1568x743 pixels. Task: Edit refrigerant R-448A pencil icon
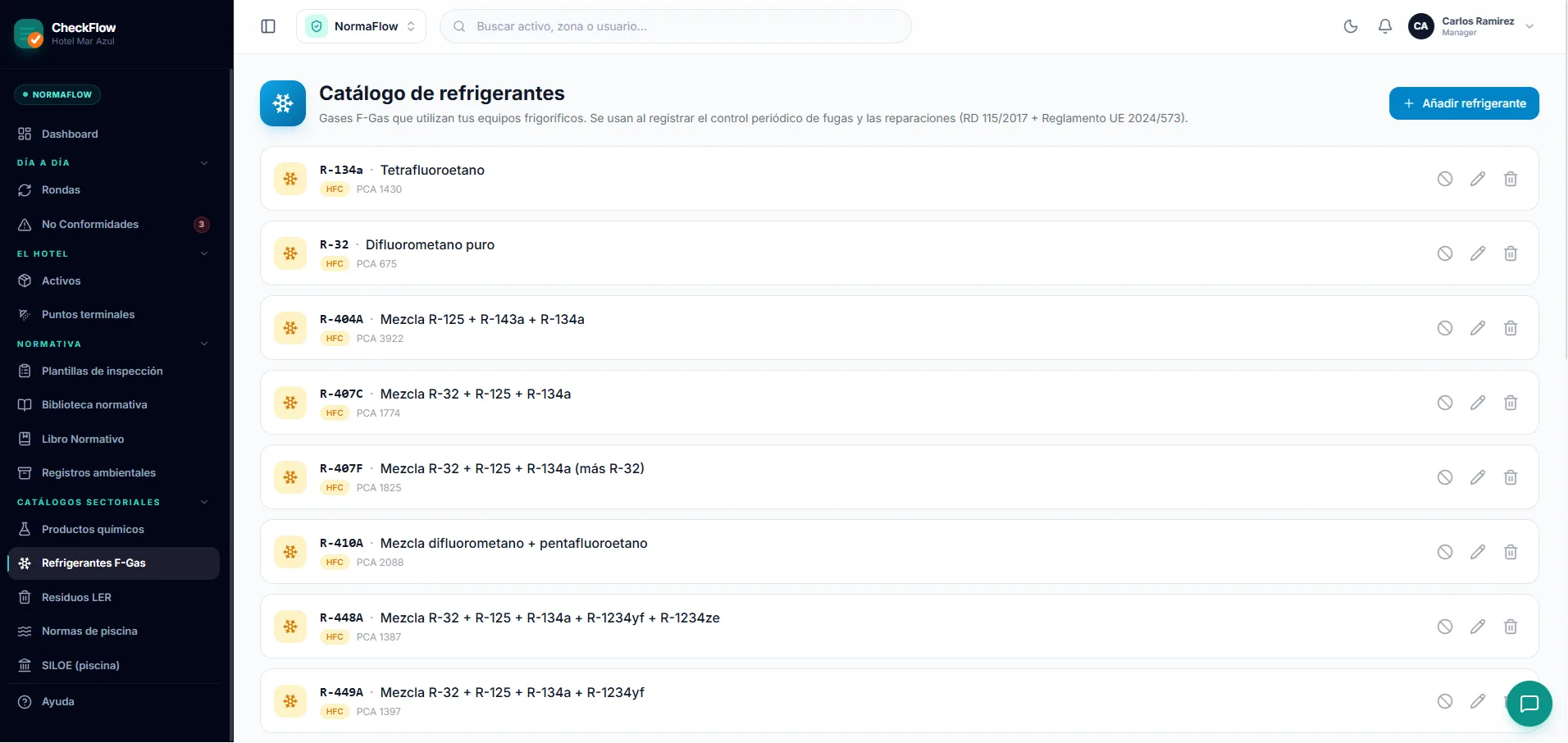1478,627
